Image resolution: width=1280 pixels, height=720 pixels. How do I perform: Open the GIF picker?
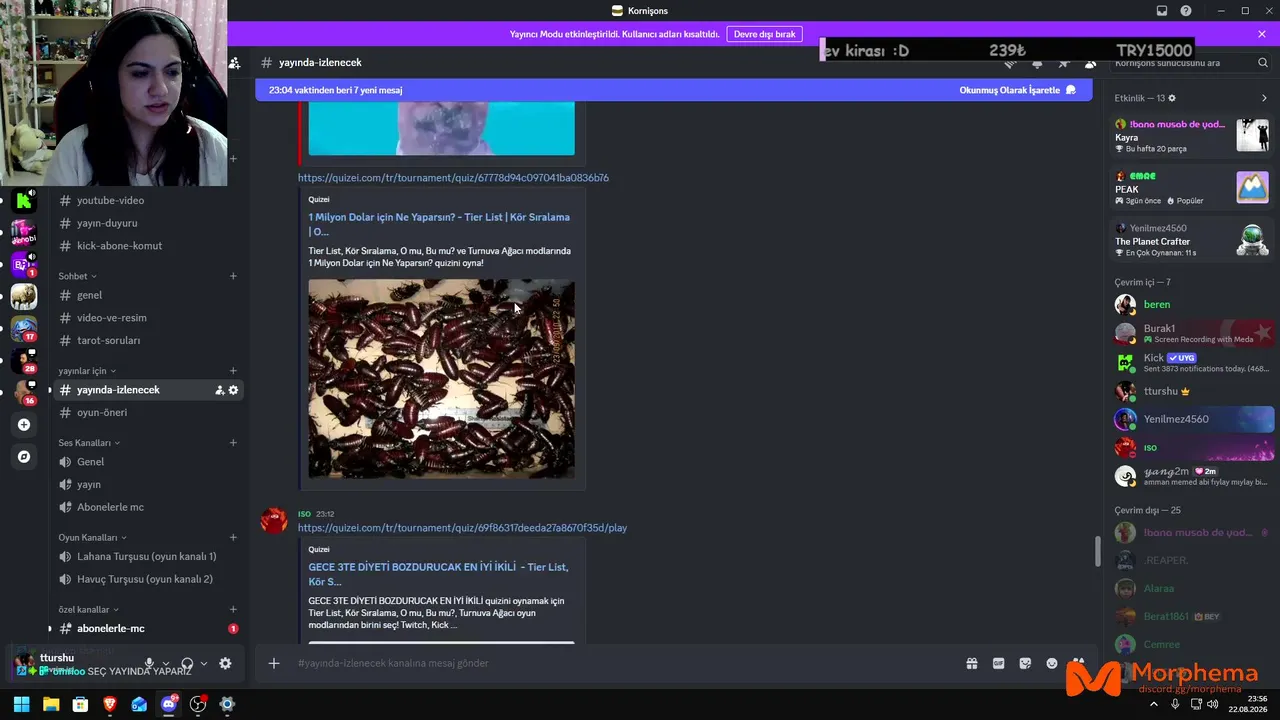coord(998,663)
